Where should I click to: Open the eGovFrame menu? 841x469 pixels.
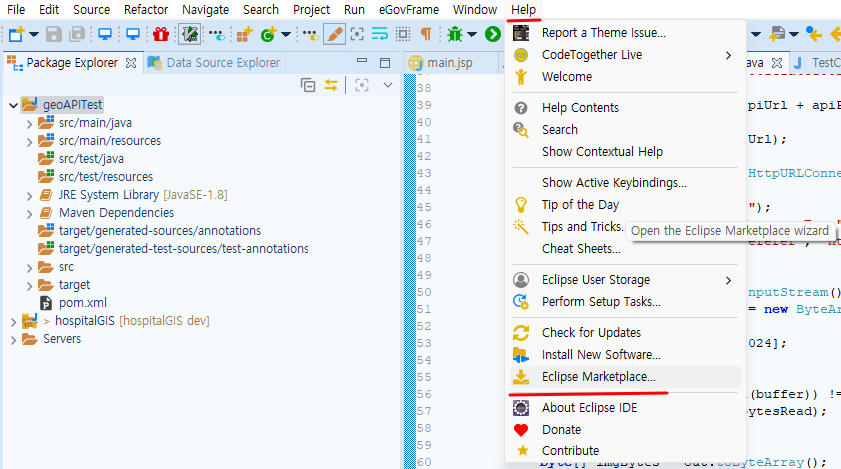pyautogui.click(x=409, y=10)
